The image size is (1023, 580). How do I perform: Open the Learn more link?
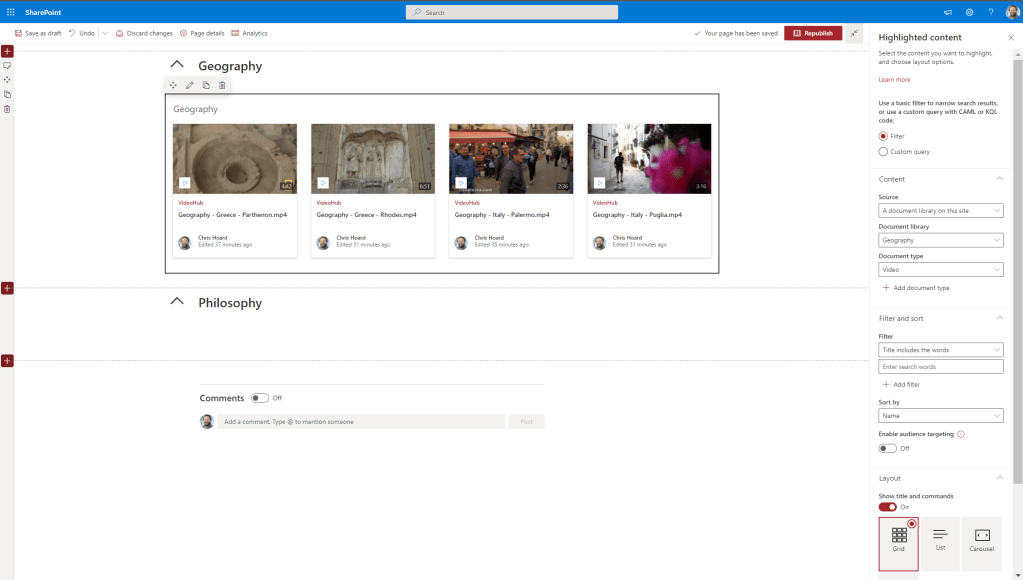pyautogui.click(x=894, y=79)
